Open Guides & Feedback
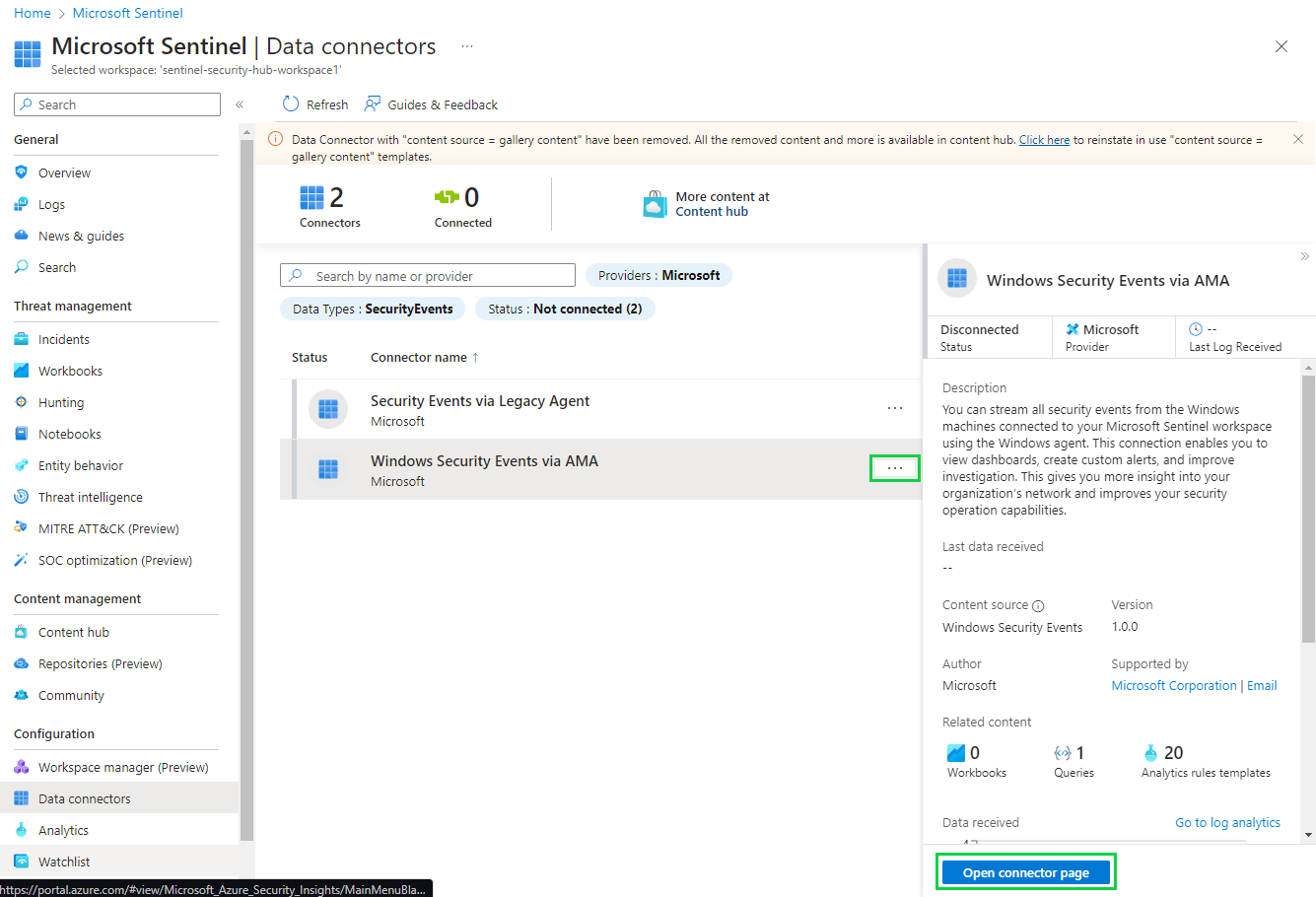Screen dimensions: 1316x897 (x=431, y=104)
